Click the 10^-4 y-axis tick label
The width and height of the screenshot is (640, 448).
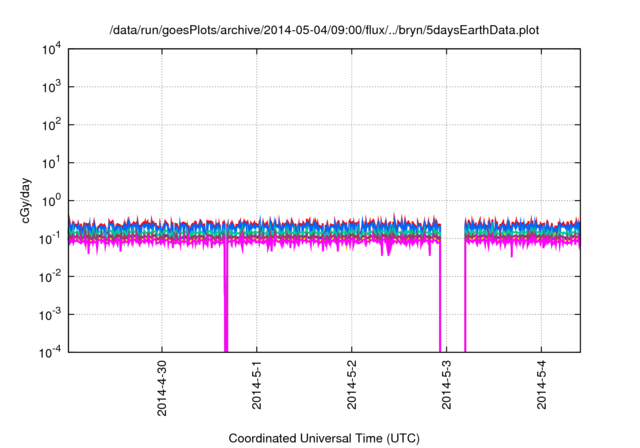50,352
